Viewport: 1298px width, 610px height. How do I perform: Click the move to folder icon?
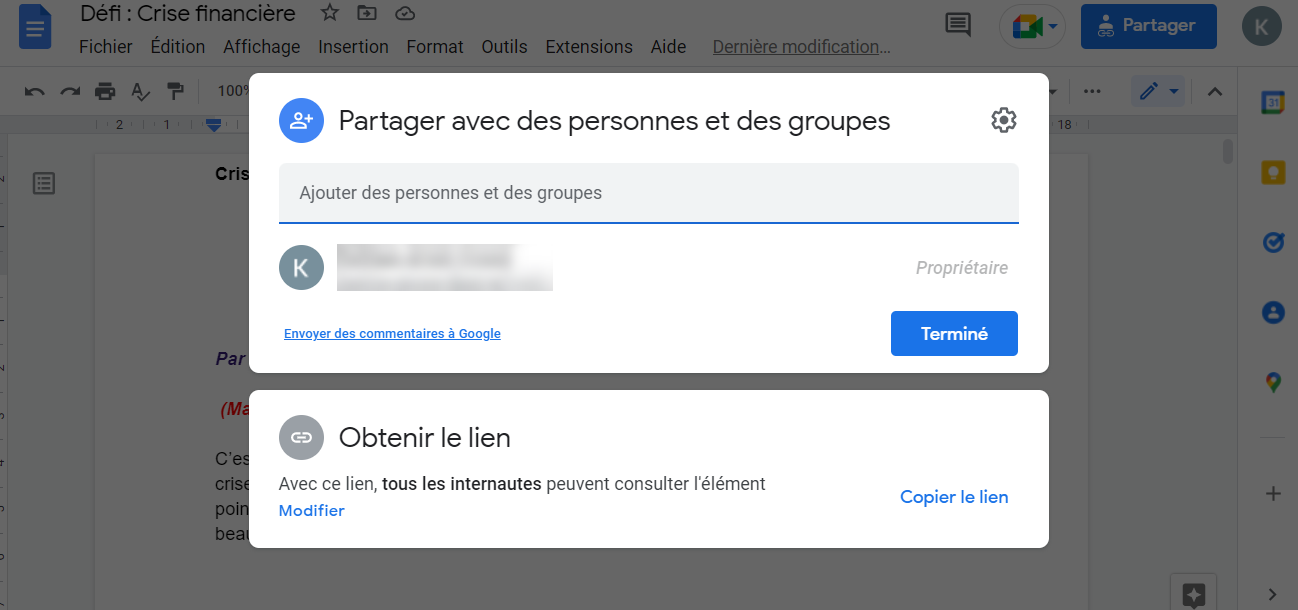click(367, 13)
